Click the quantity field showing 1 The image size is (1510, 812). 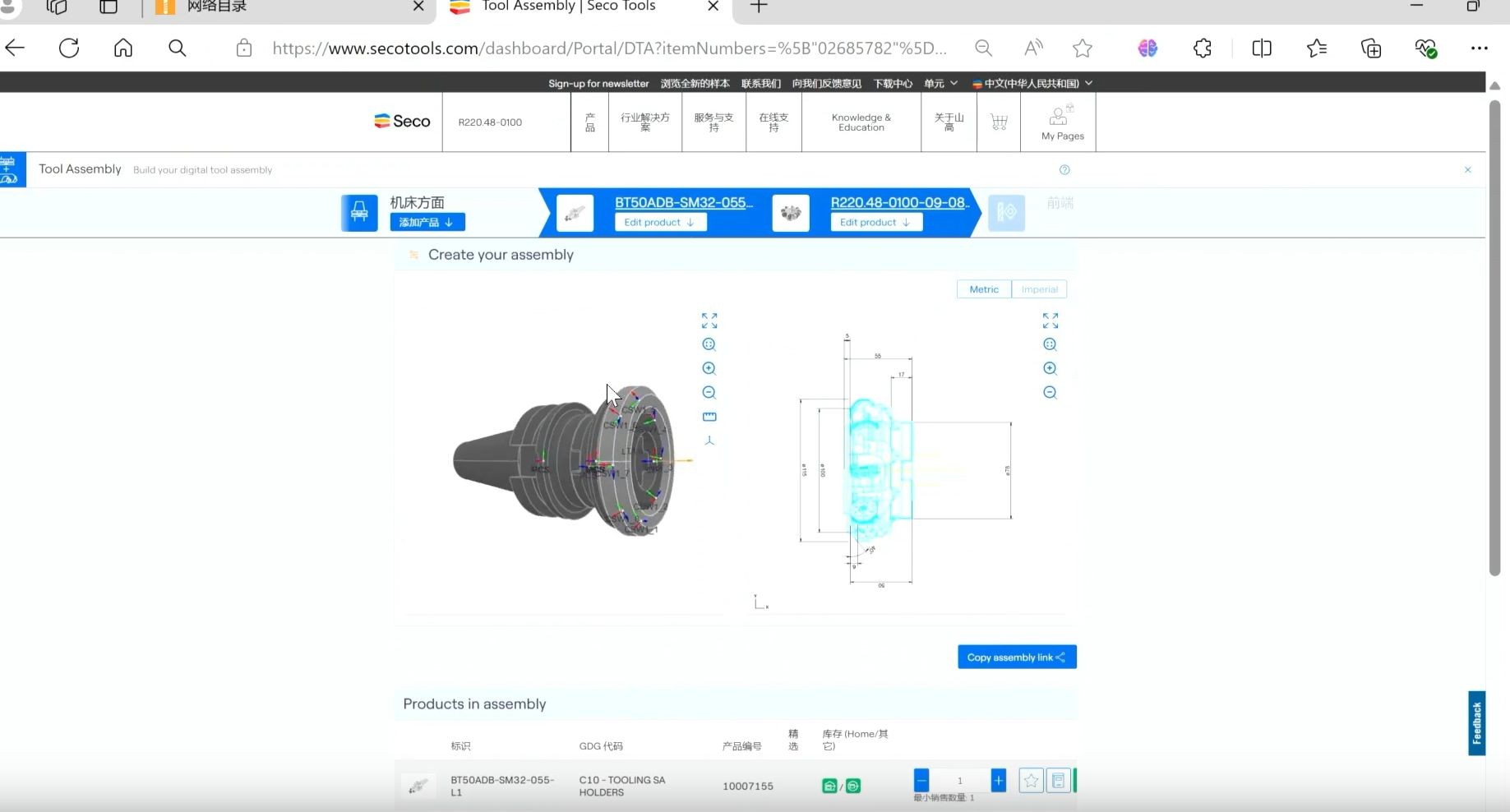click(959, 780)
